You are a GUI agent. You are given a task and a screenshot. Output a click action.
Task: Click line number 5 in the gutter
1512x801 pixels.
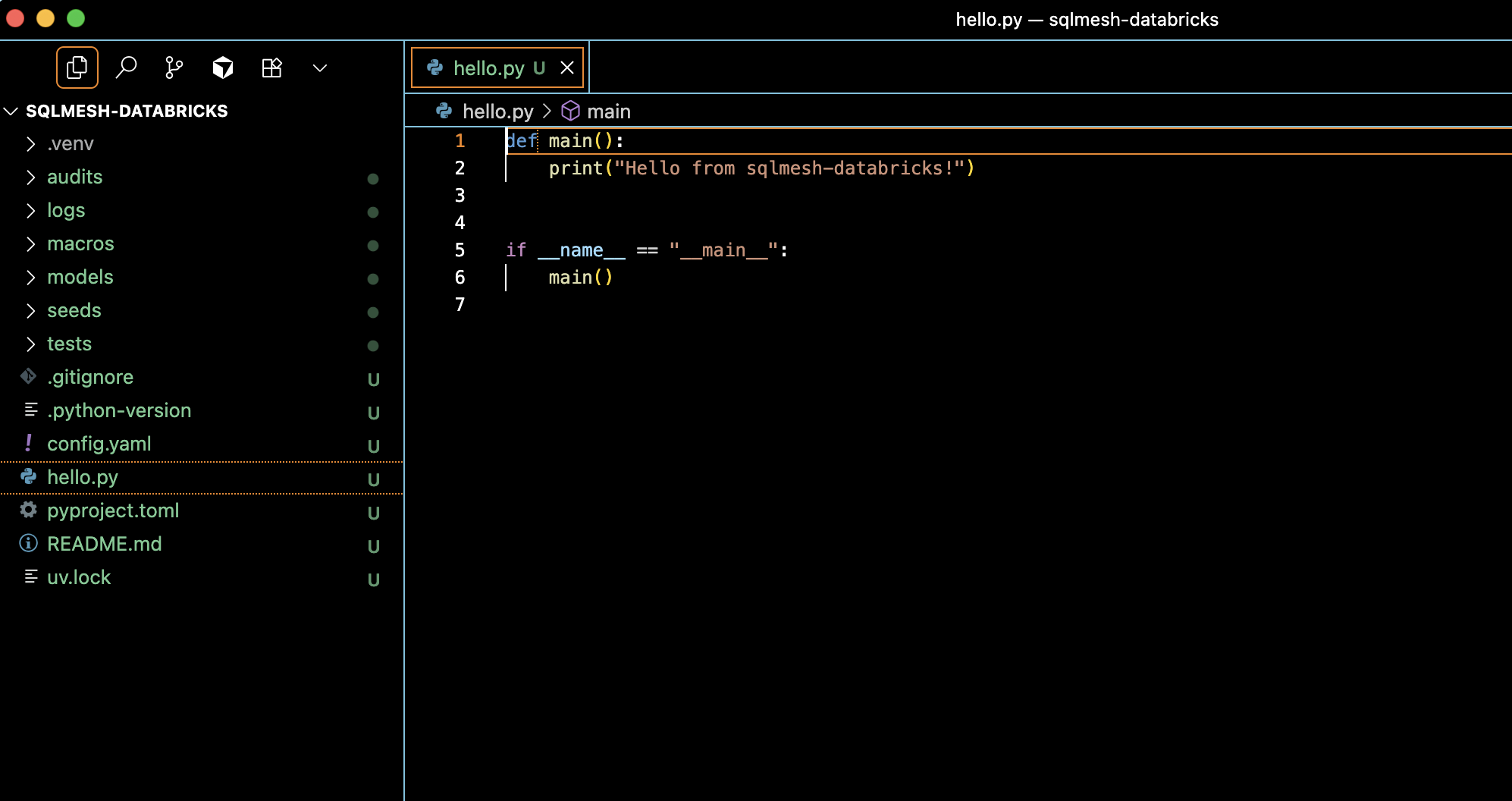[x=460, y=250]
